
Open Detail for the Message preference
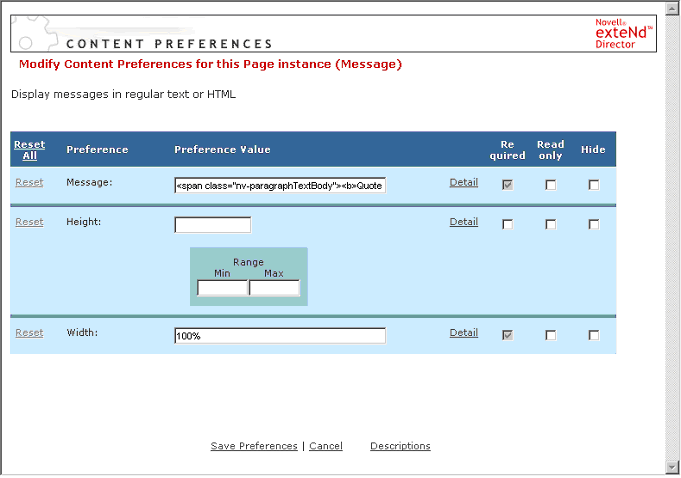coord(464,182)
